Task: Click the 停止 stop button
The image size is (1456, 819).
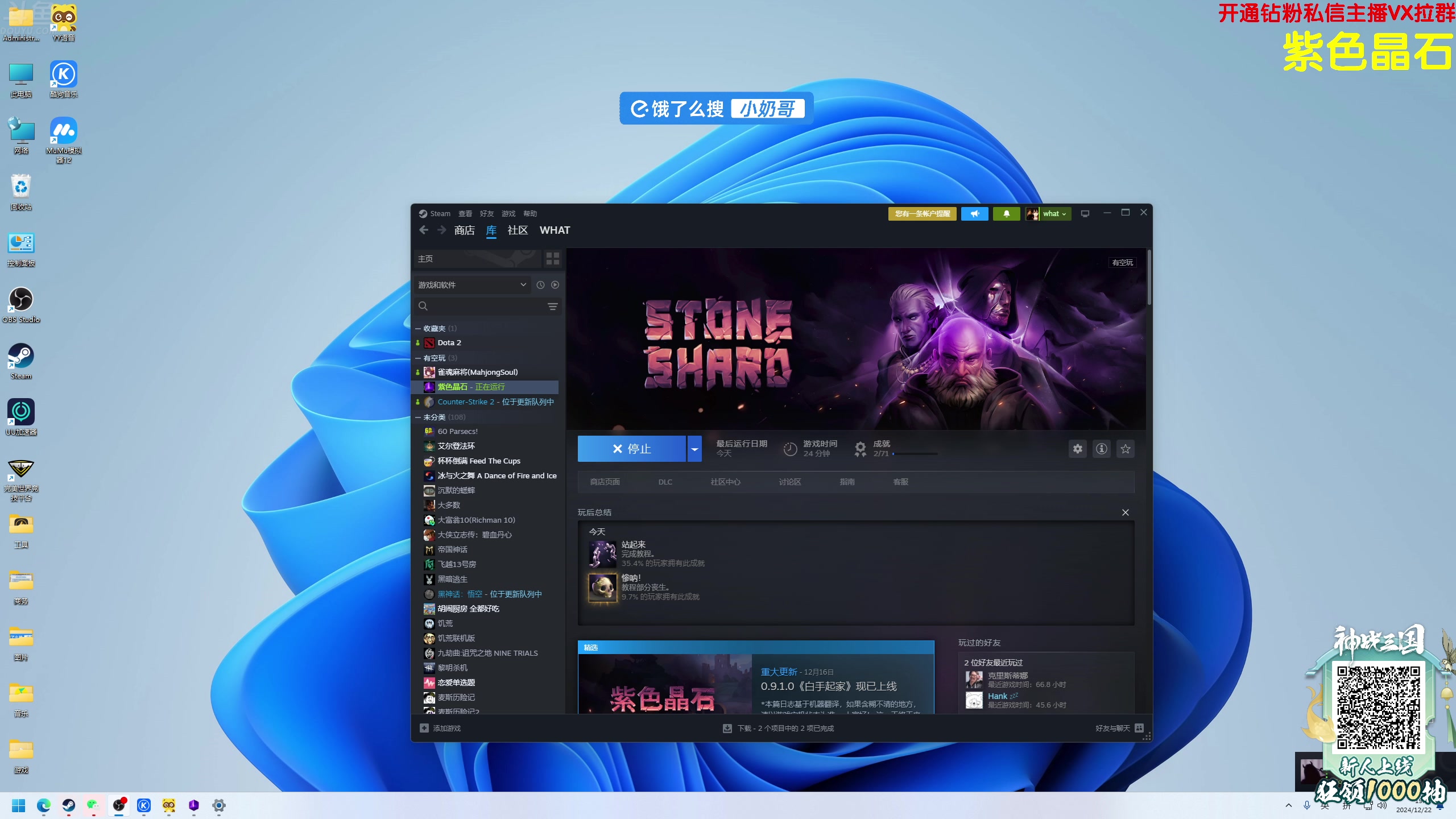Action: point(632,449)
